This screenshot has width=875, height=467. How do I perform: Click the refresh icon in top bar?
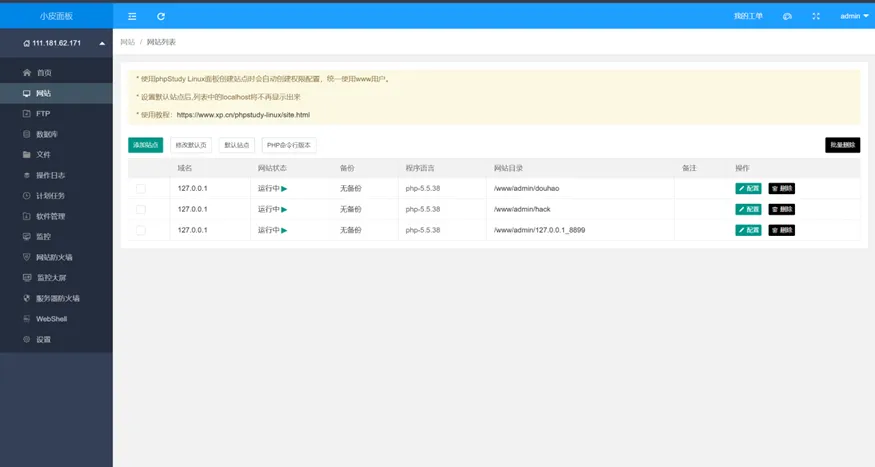[161, 16]
